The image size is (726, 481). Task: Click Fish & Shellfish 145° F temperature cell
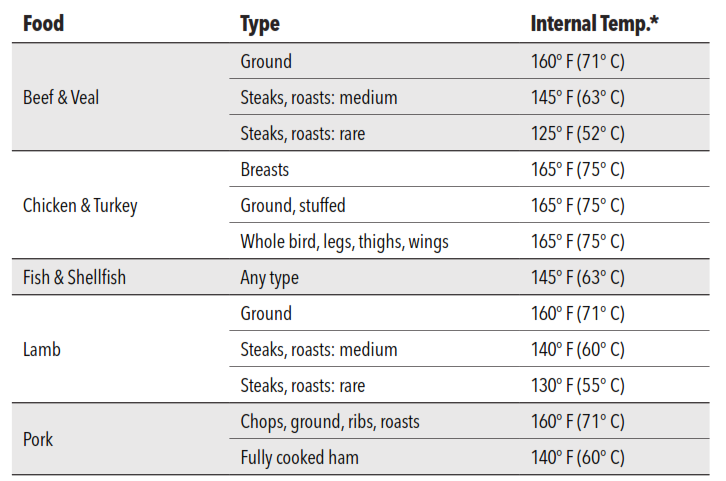tap(578, 277)
